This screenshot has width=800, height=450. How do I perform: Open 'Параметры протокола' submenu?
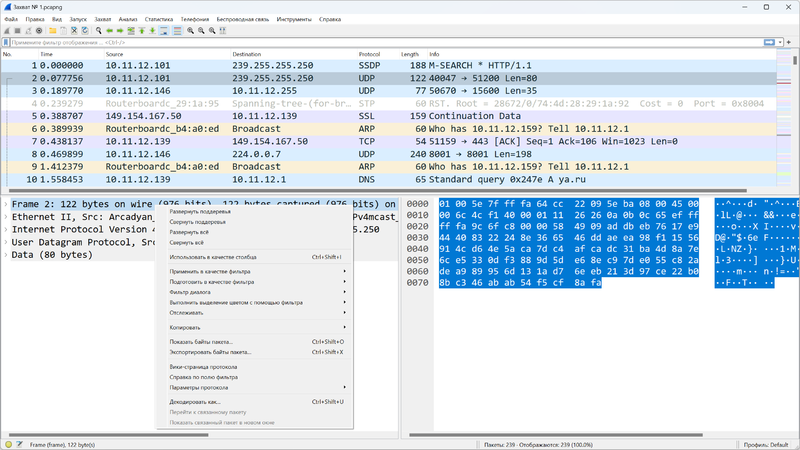pos(257,387)
